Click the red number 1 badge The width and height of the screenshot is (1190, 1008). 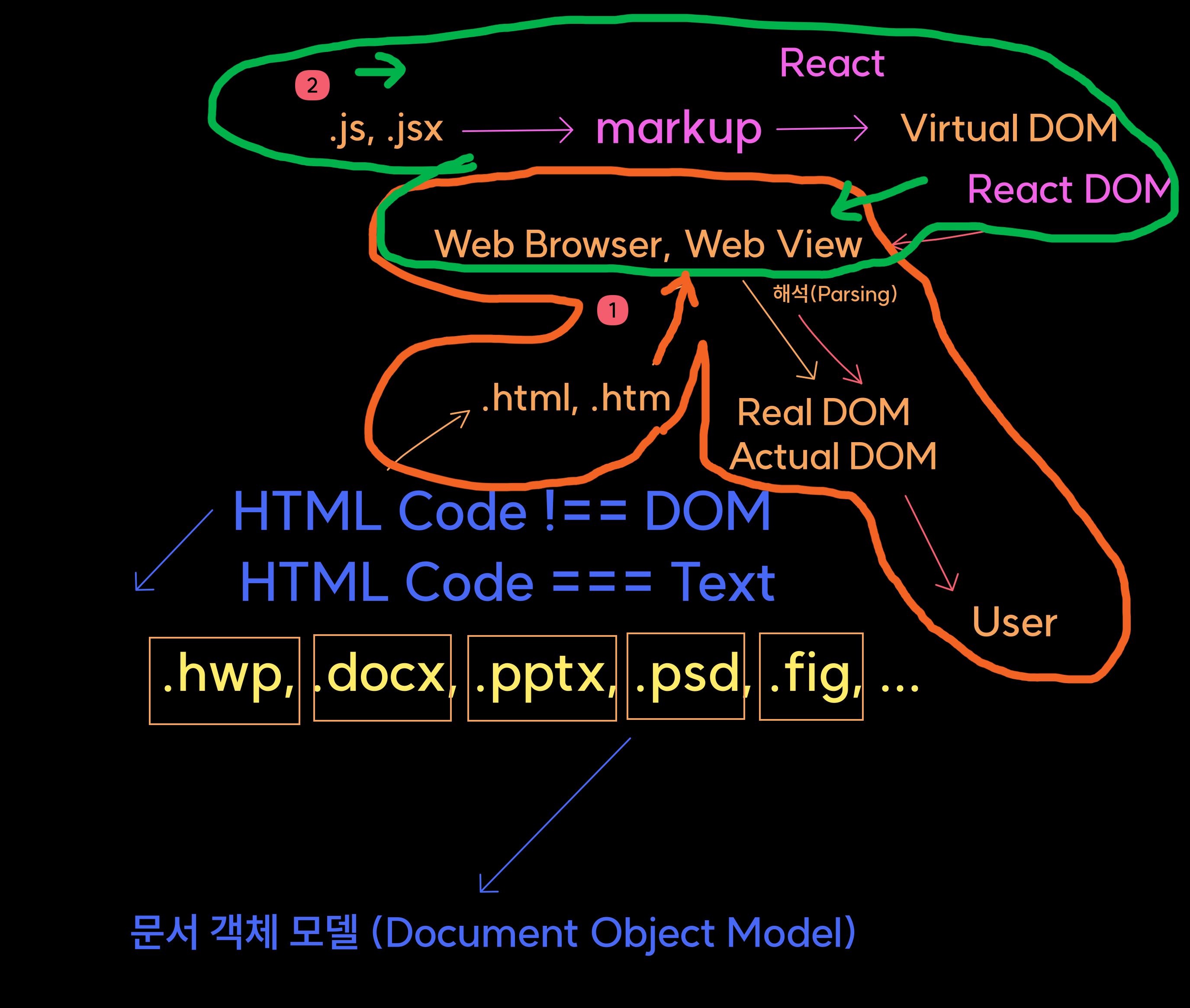pyautogui.click(x=612, y=310)
